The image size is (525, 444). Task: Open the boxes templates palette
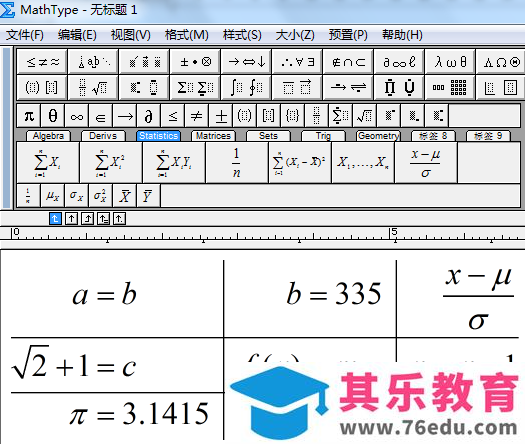501,87
